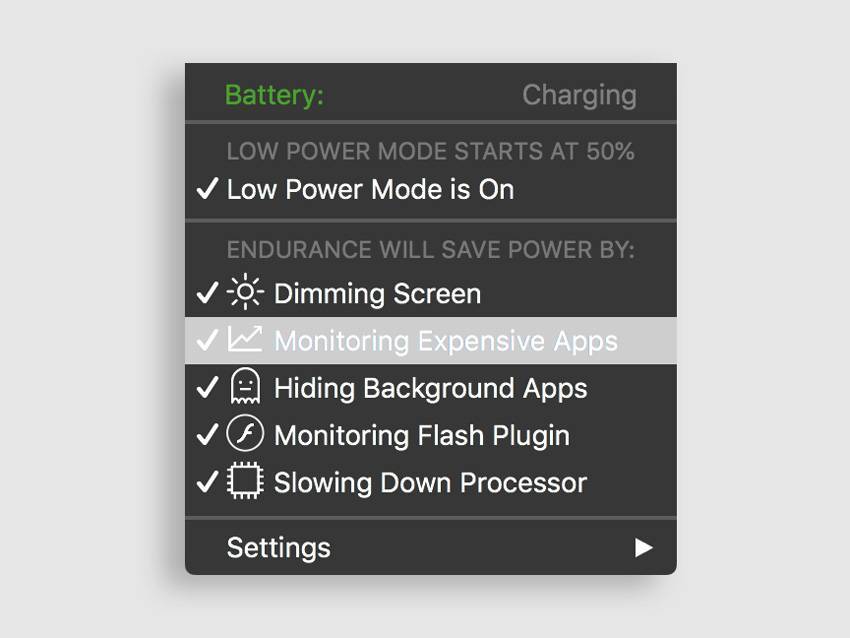850x638 pixels.
Task: Uncheck the Monitoring Flash Plugin checkmark
Action: 207,435
